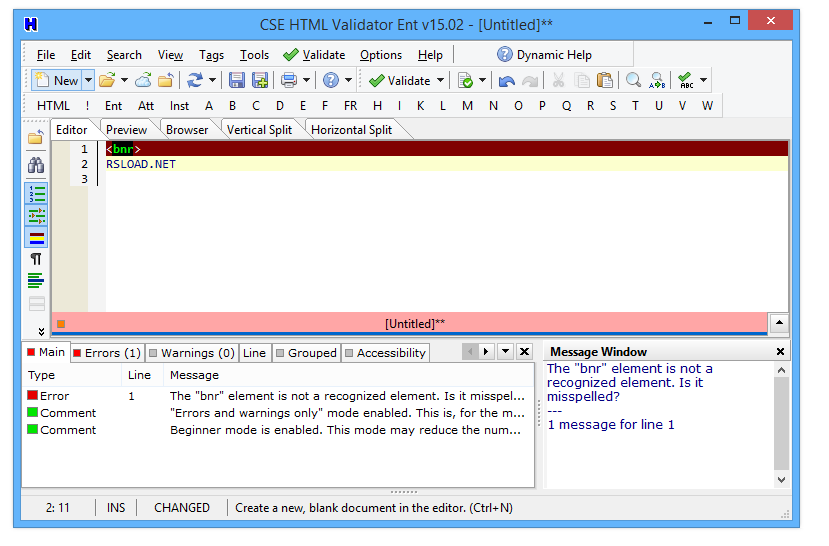Click the document check validation icon
Screen dimensions: 829x546
coord(465,81)
